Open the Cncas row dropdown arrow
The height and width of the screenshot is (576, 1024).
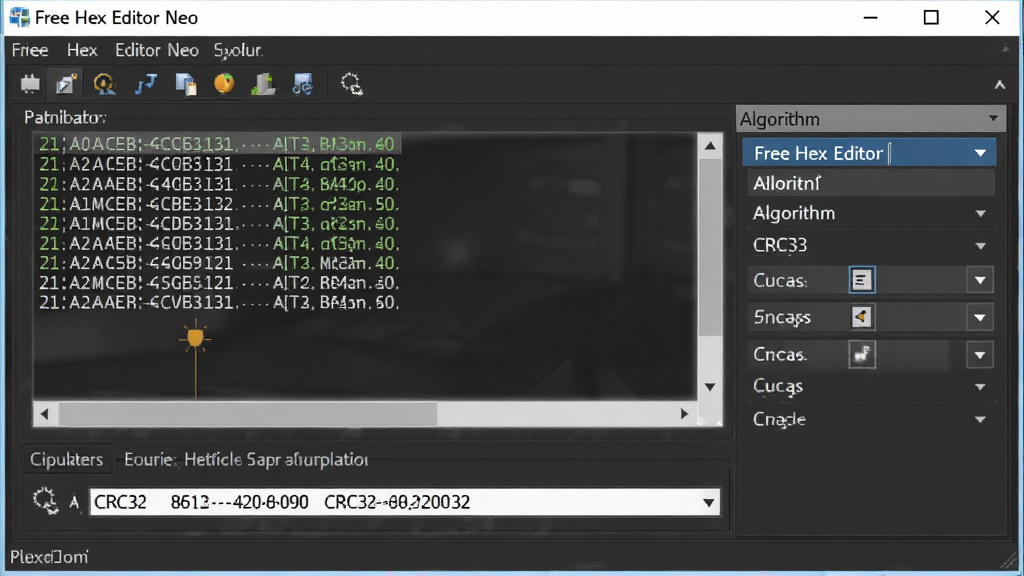tap(980, 355)
